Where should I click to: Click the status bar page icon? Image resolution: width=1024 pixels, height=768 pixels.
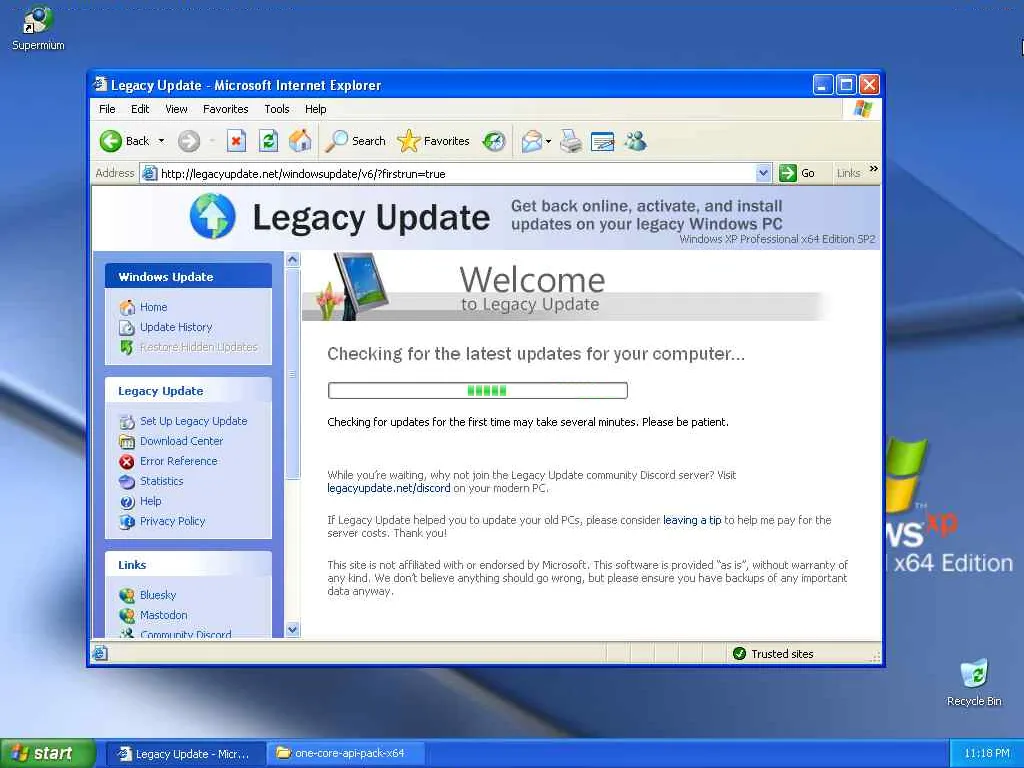[99, 653]
